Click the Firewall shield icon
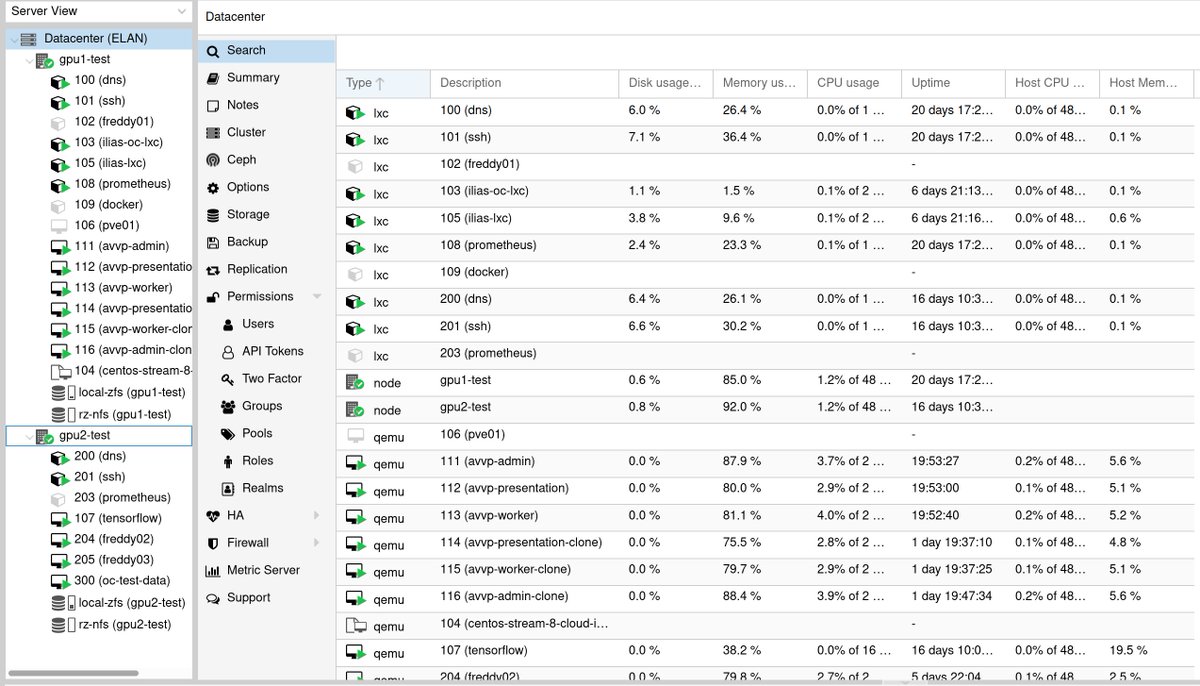The height and width of the screenshot is (686, 1200). [x=212, y=543]
